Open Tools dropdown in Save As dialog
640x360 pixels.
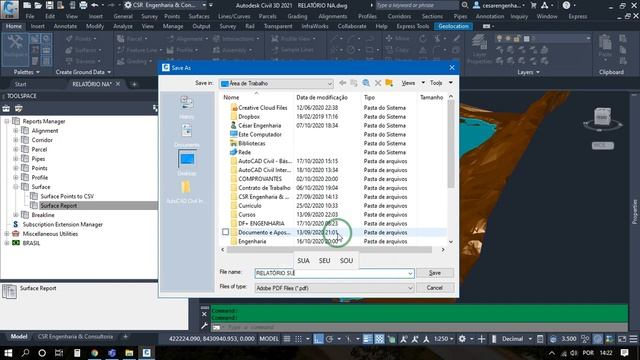[451, 83]
